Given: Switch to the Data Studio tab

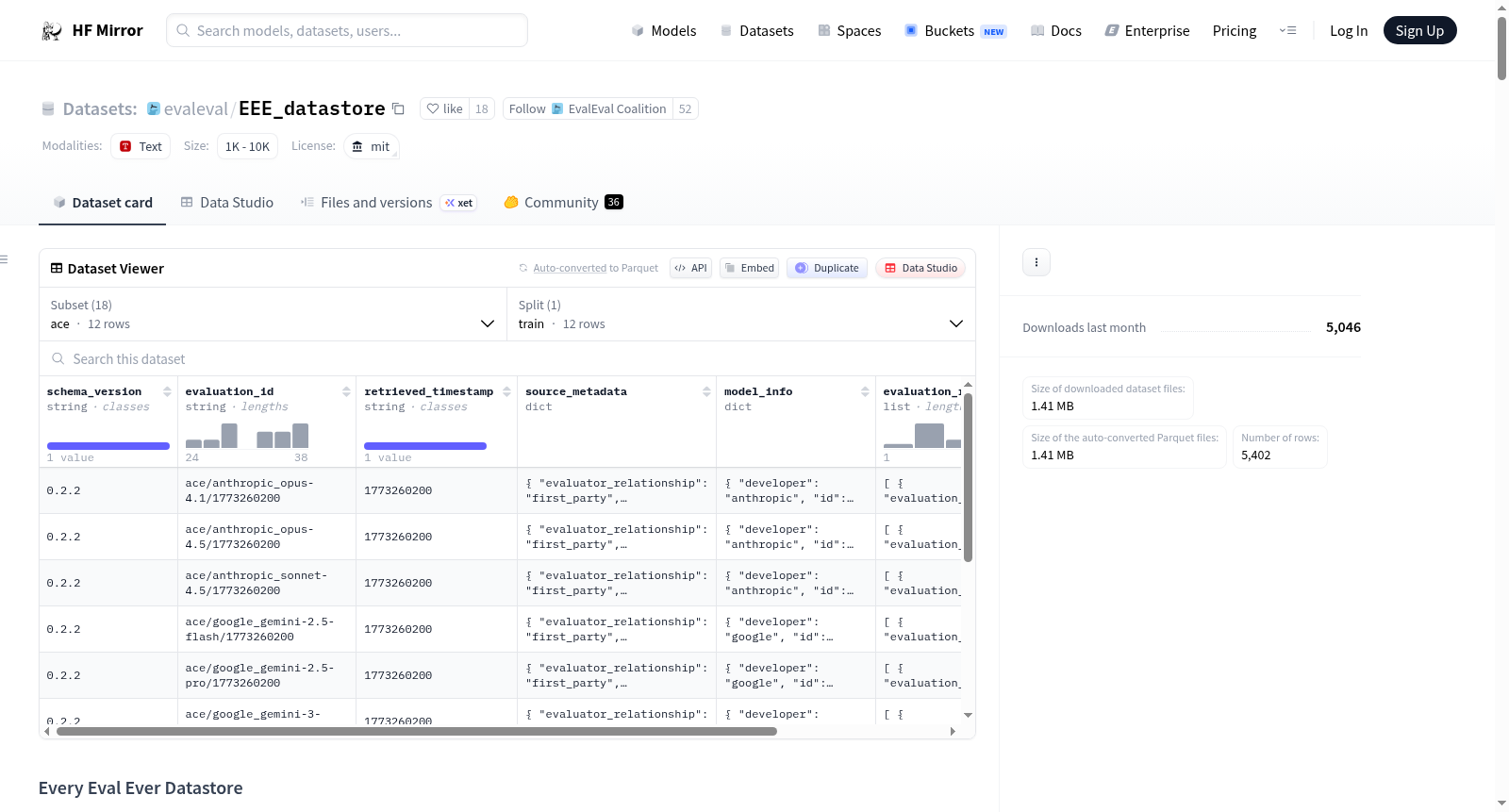Looking at the screenshot, I should coord(226,202).
